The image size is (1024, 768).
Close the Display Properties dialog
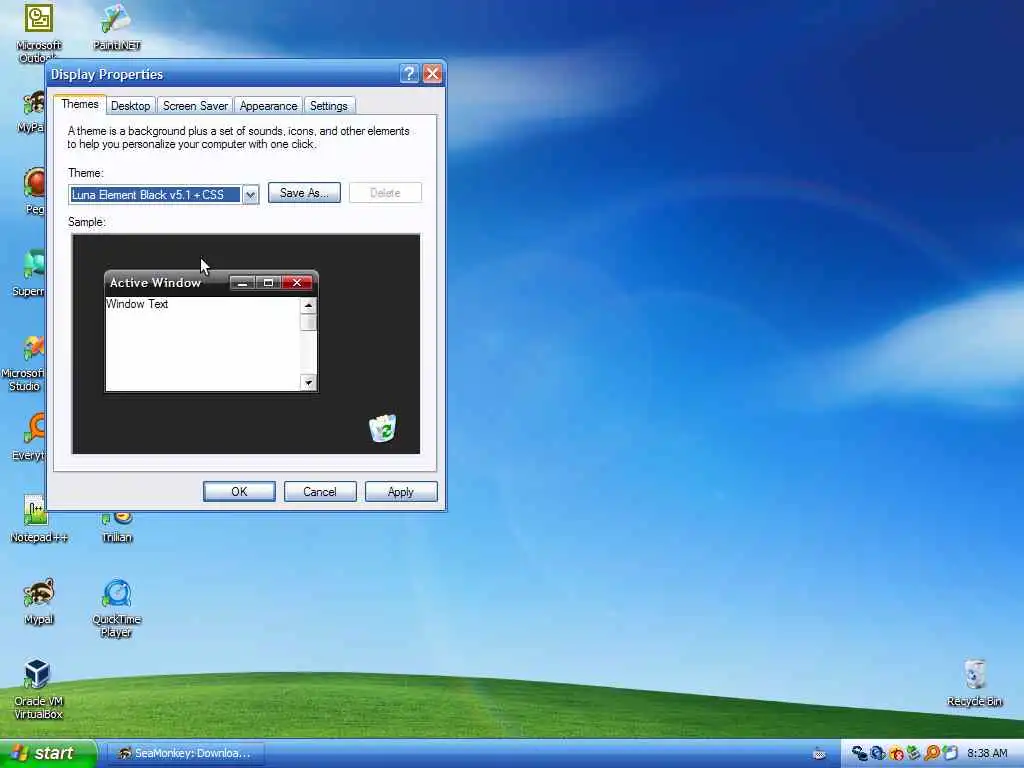432,74
